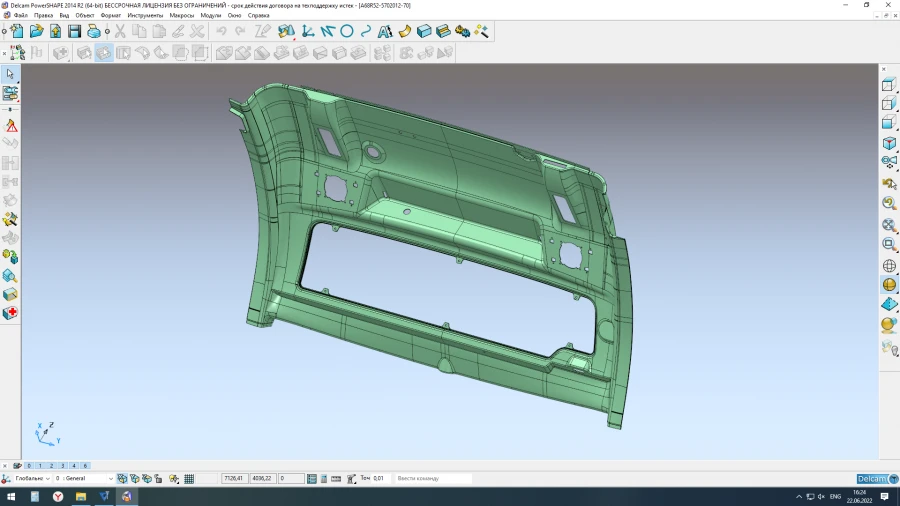This screenshot has height=506, width=900.
Task: Toggle the grid display button
Action: point(189,479)
